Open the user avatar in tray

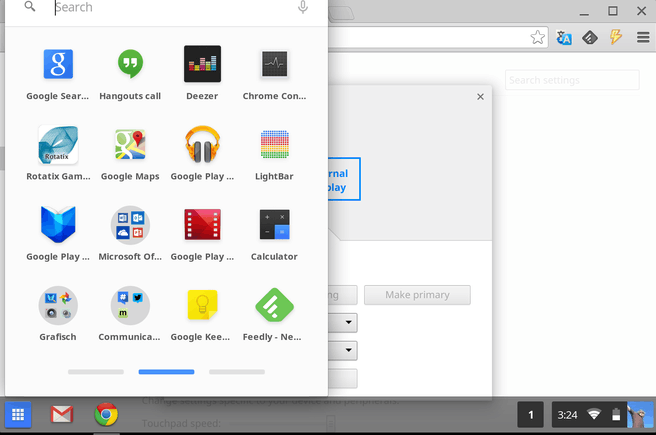[x=640, y=415]
